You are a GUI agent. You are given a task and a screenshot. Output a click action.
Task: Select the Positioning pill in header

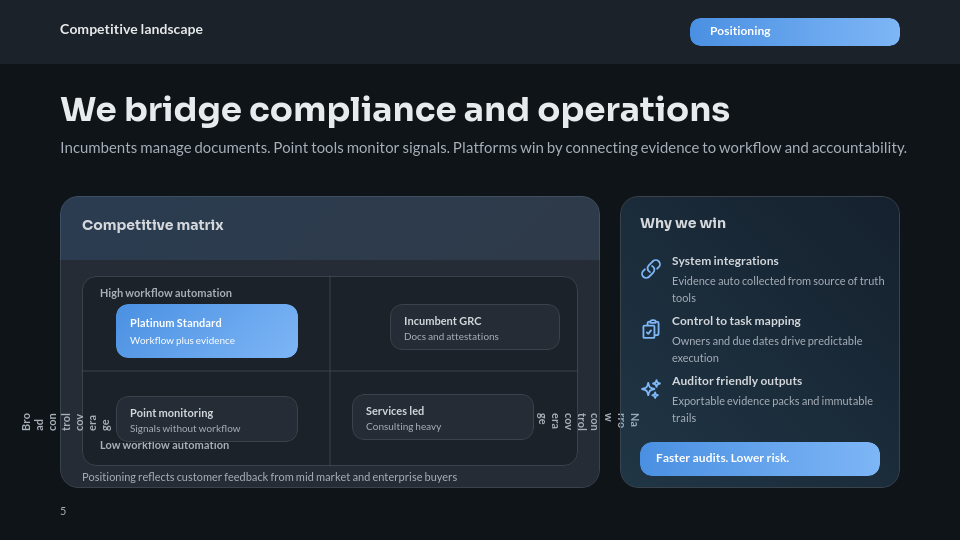pyautogui.click(x=794, y=32)
